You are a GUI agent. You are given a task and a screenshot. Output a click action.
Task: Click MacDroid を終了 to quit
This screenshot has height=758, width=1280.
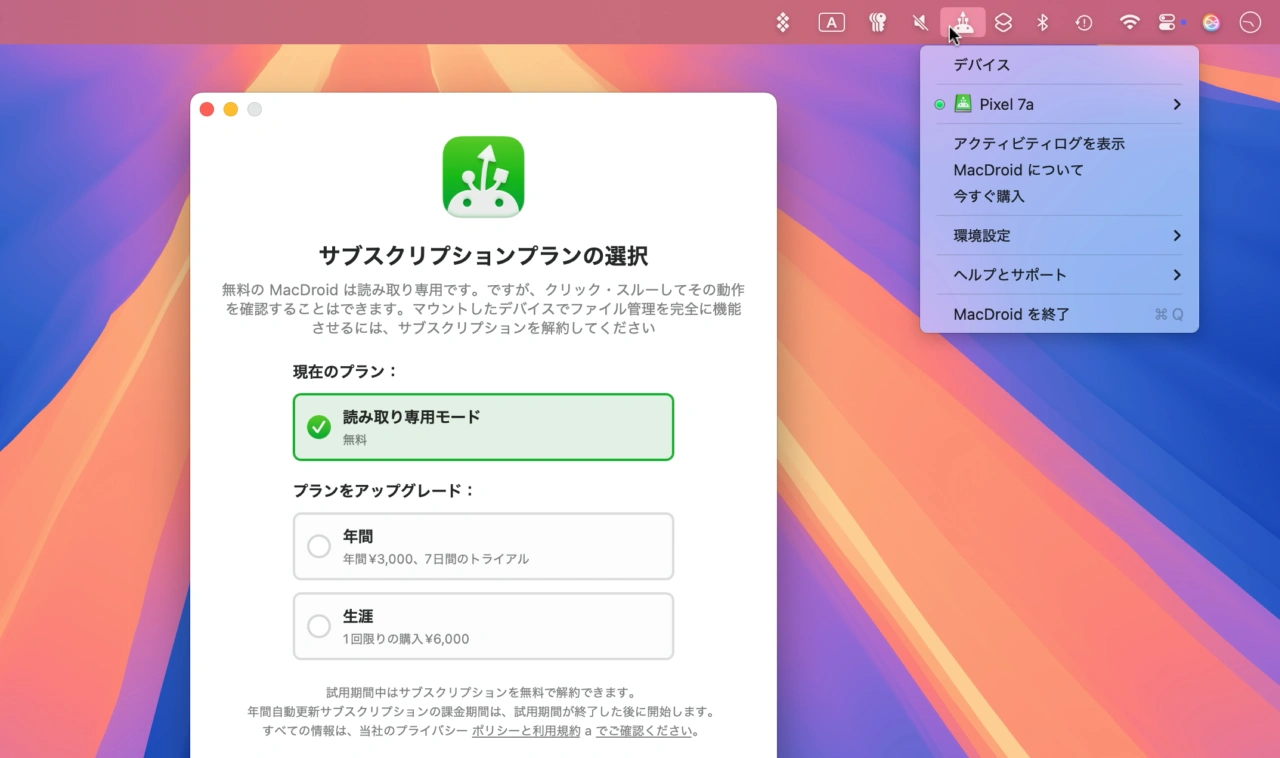[x=1012, y=314]
